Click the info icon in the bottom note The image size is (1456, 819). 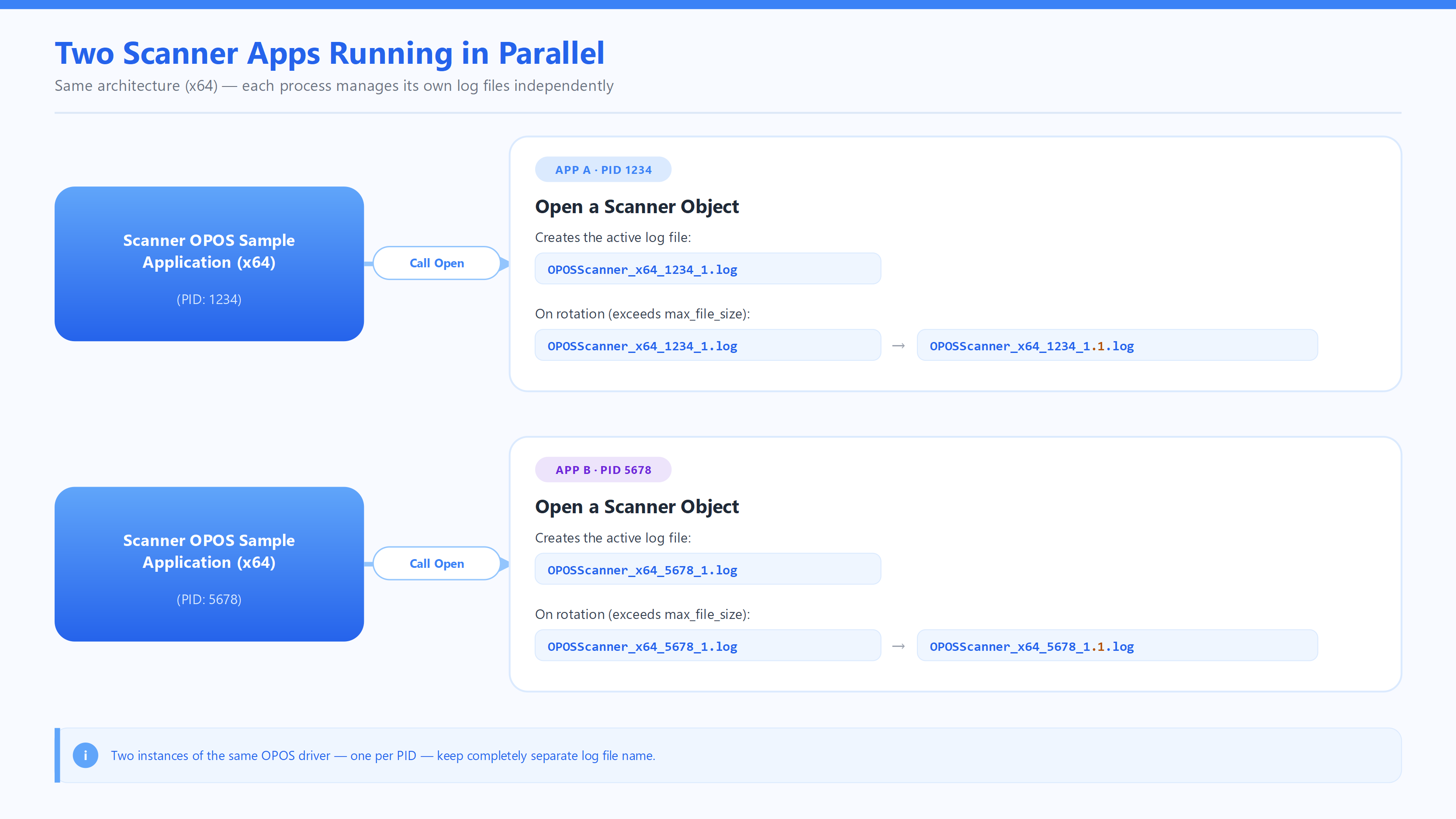tap(85, 755)
